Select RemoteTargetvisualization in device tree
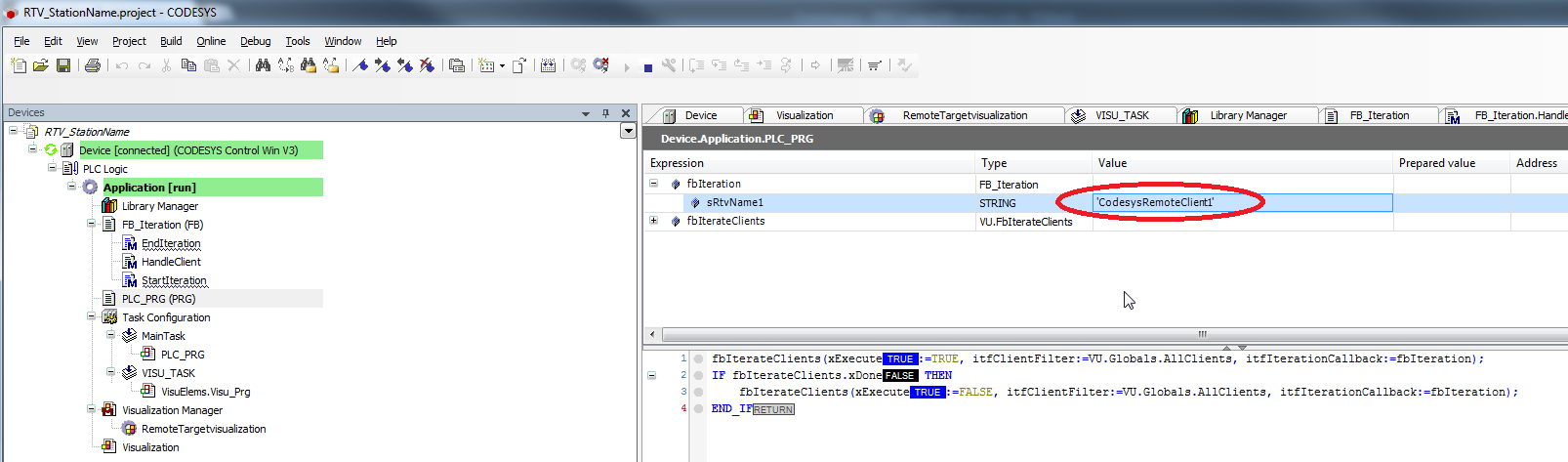This screenshot has height=462, width=1568. pos(203,429)
